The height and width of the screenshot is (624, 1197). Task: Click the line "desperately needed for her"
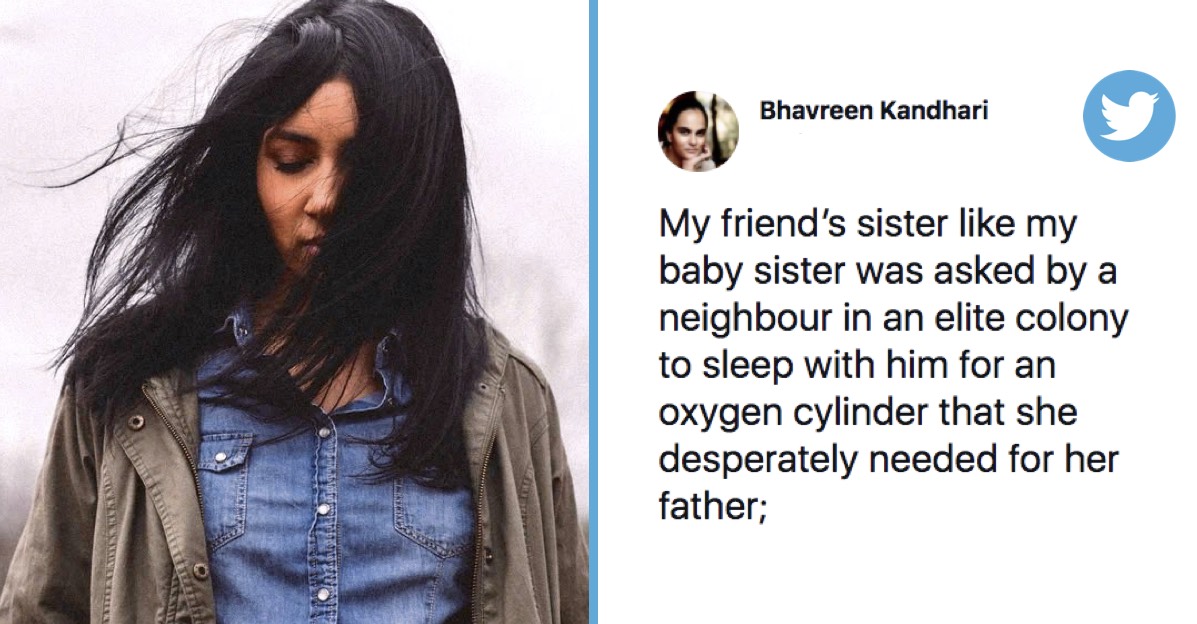click(x=889, y=460)
